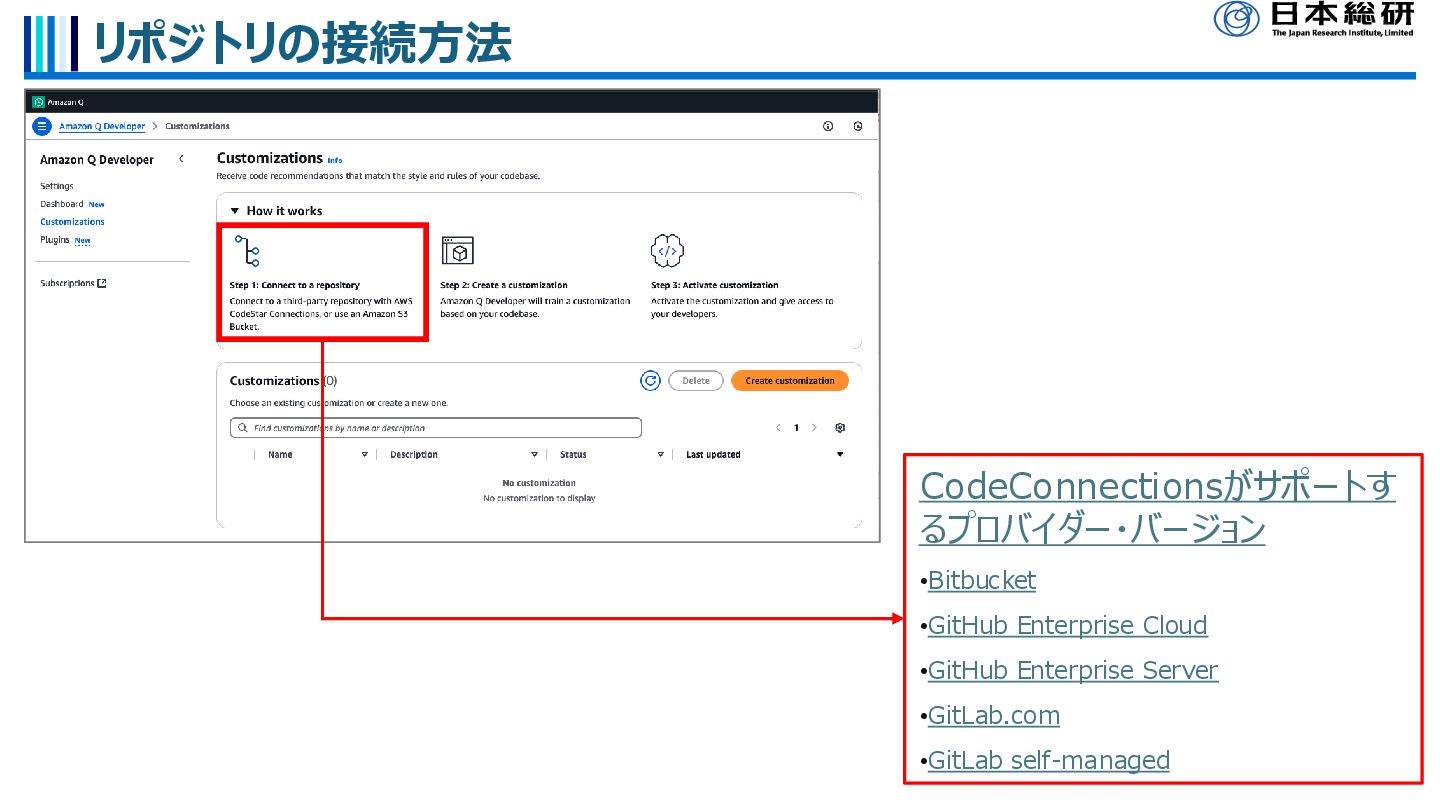The height and width of the screenshot is (810, 1440).
Task: Sort by the Status column arrow
Action: coord(660,455)
